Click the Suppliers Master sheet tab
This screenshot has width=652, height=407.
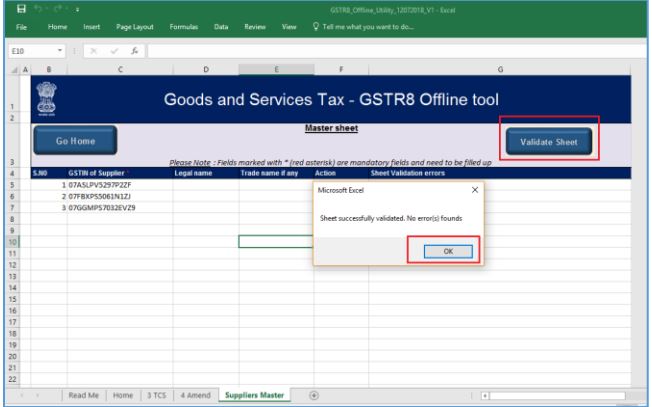pos(254,395)
